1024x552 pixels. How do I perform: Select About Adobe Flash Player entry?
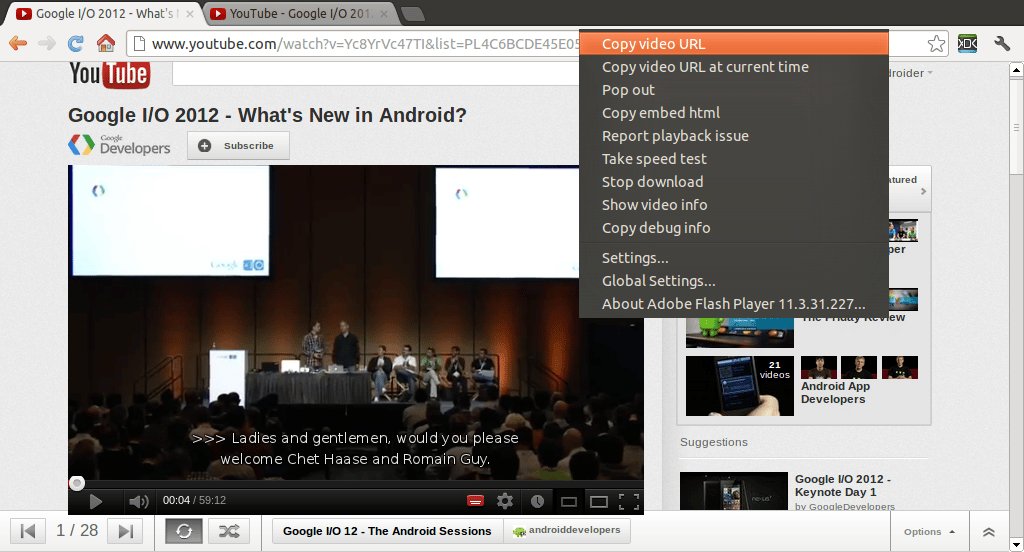pos(733,304)
